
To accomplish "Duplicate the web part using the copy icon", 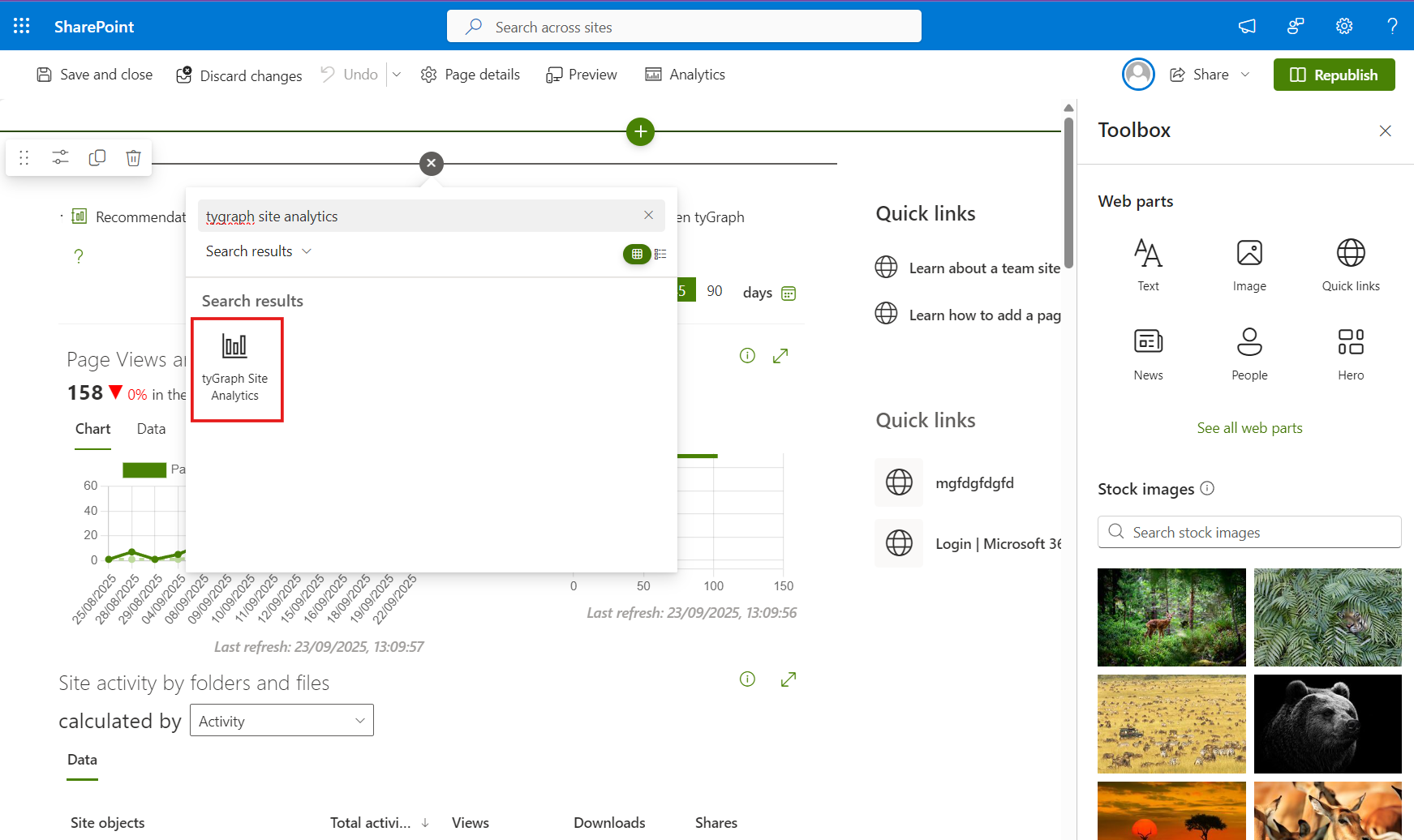I will (97, 157).
